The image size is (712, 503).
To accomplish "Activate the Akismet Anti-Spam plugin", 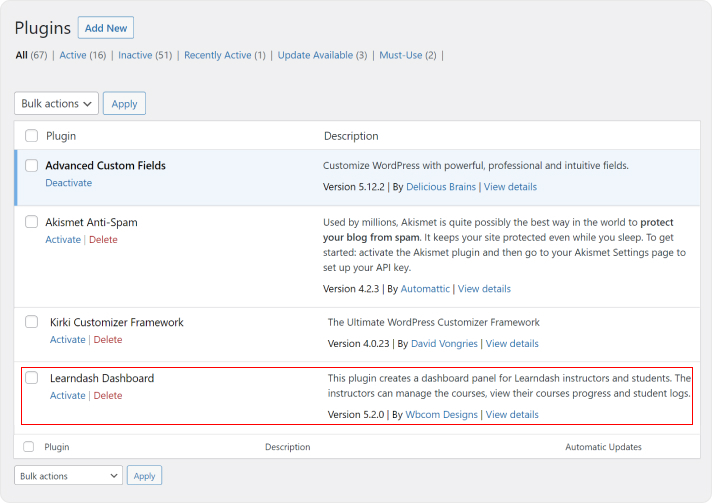I will [63, 239].
